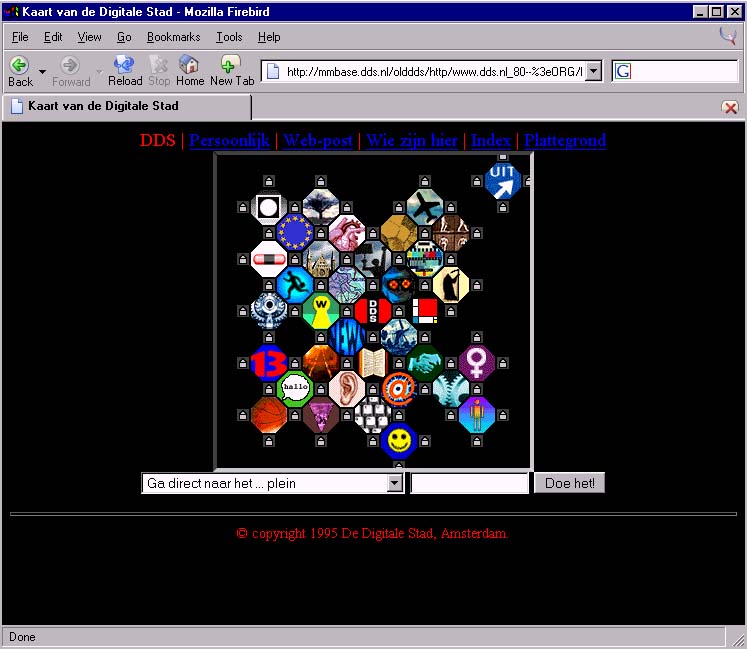This screenshot has height=649, width=747.
Task: Follow the 'Wie zijn hier' link
Action: (x=412, y=140)
